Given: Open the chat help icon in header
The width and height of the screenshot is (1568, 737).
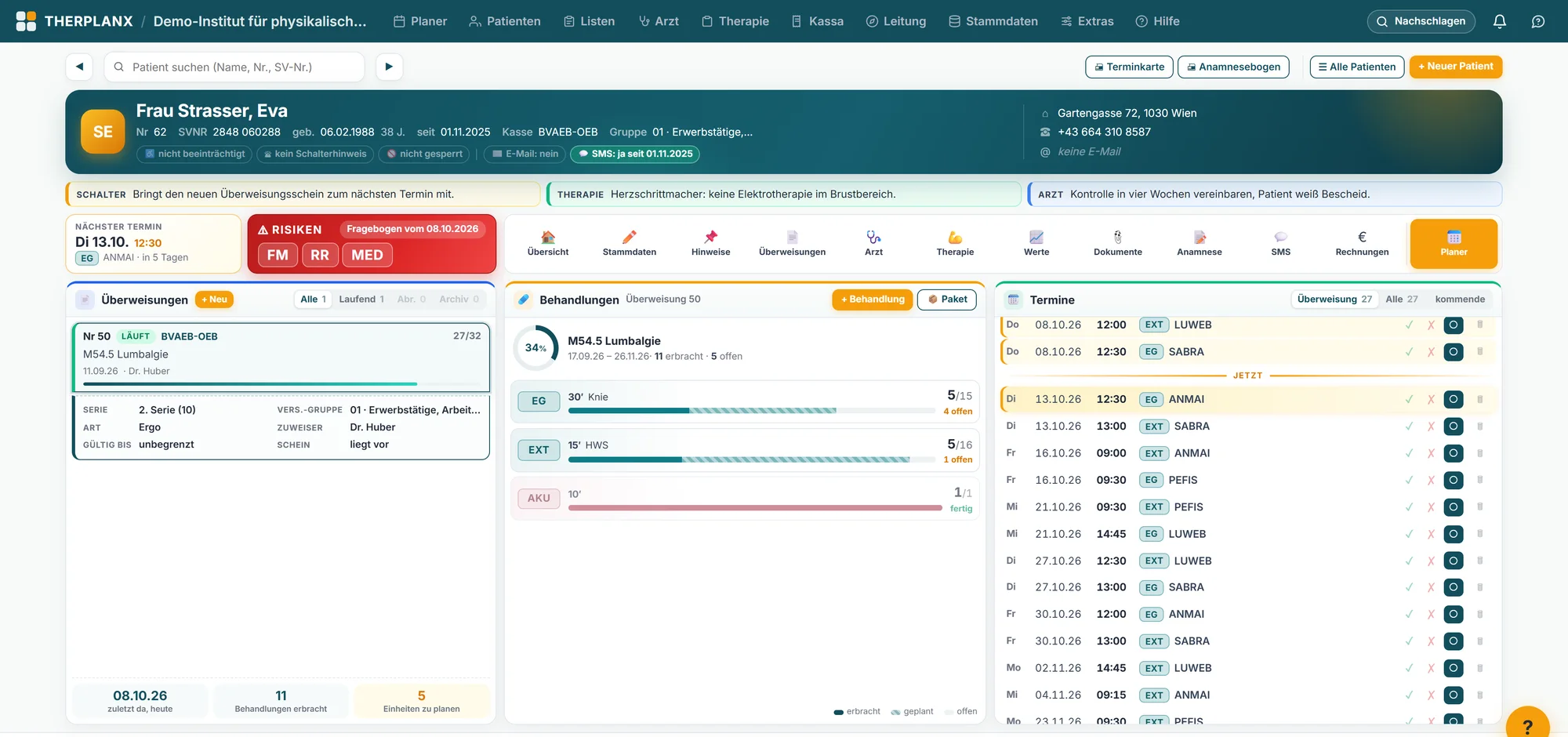Looking at the screenshot, I should [1538, 21].
